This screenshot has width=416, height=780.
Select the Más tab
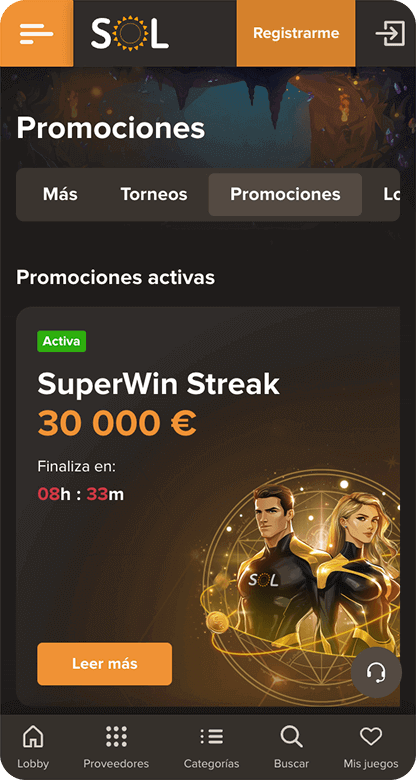60,194
